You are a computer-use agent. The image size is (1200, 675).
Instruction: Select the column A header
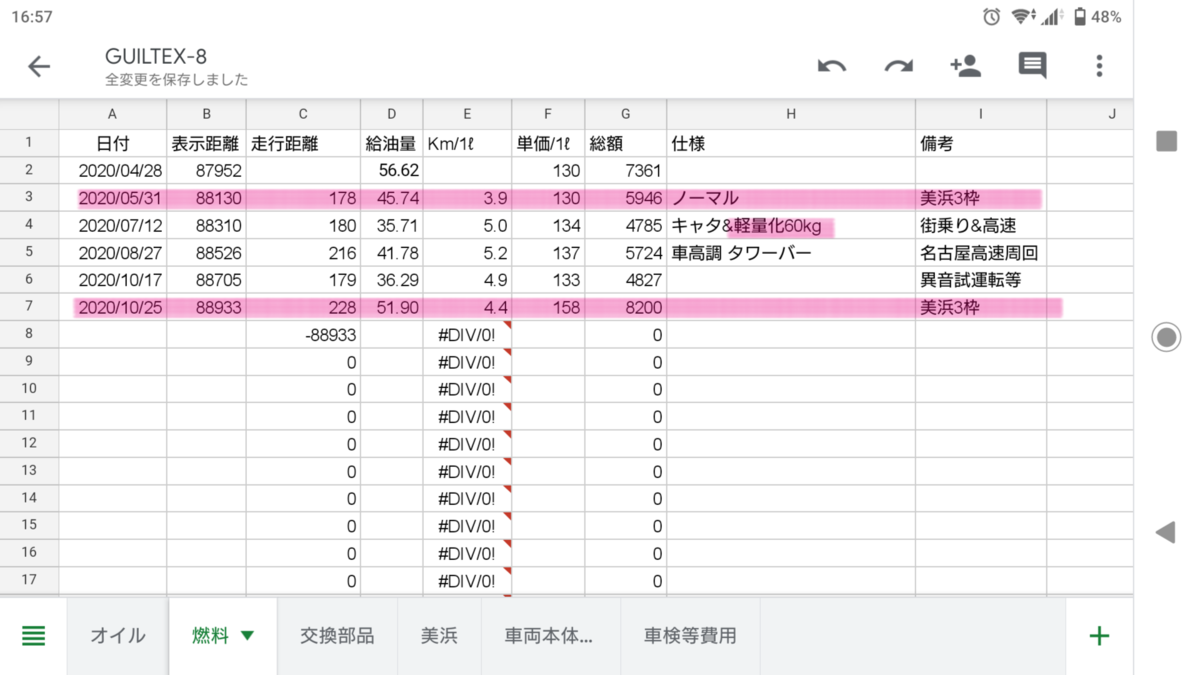pos(113,114)
